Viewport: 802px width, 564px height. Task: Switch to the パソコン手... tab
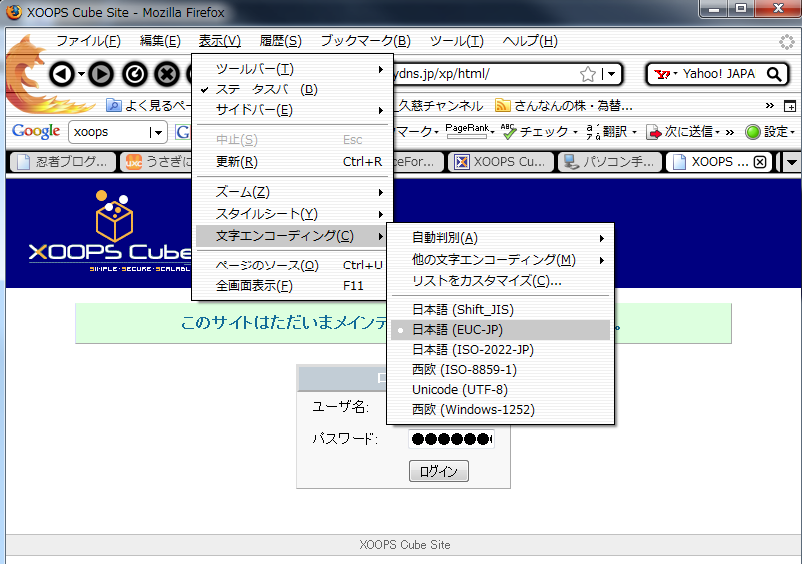click(x=610, y=162)
